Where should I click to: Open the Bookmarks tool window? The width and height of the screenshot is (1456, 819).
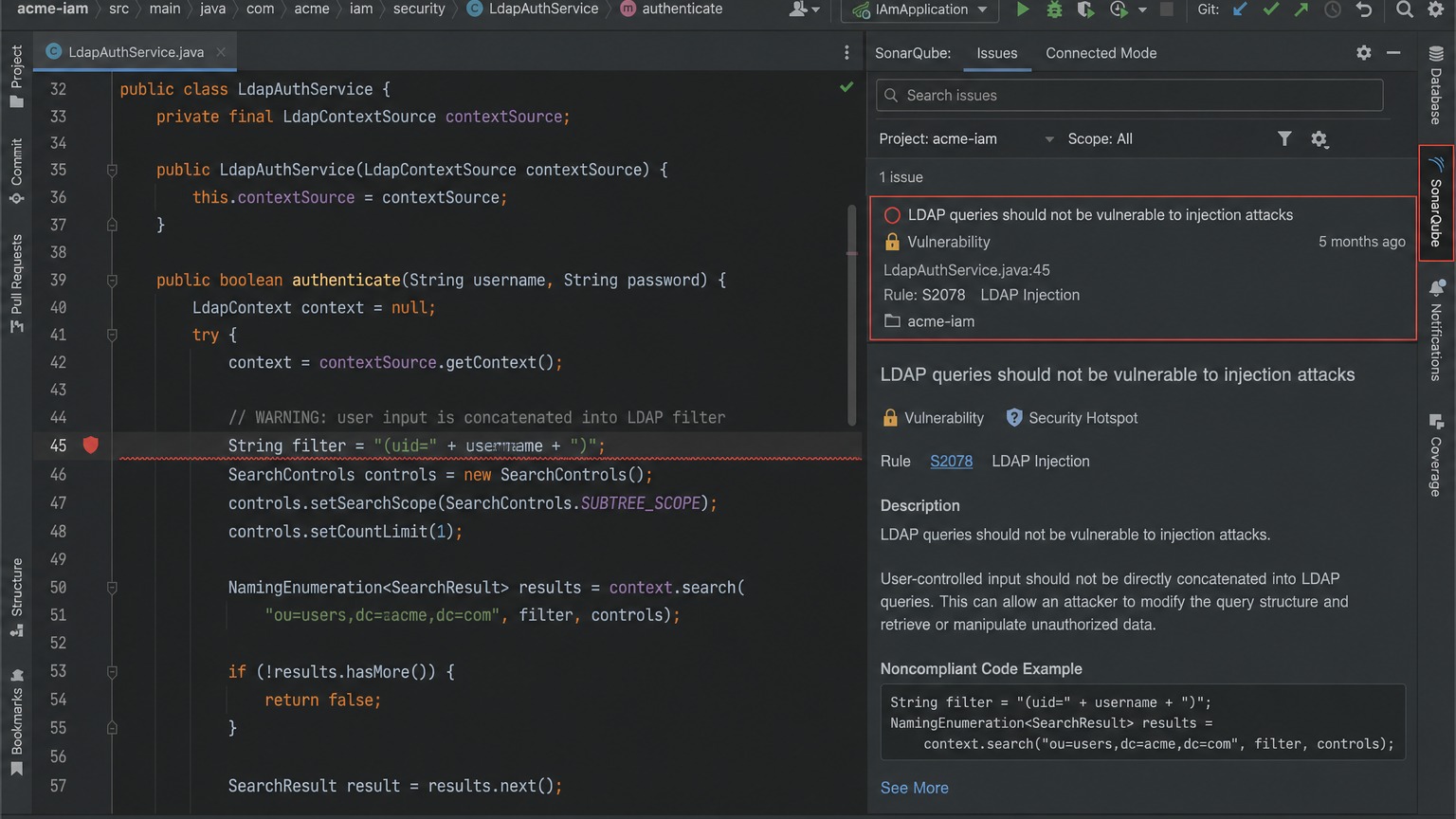16,722
